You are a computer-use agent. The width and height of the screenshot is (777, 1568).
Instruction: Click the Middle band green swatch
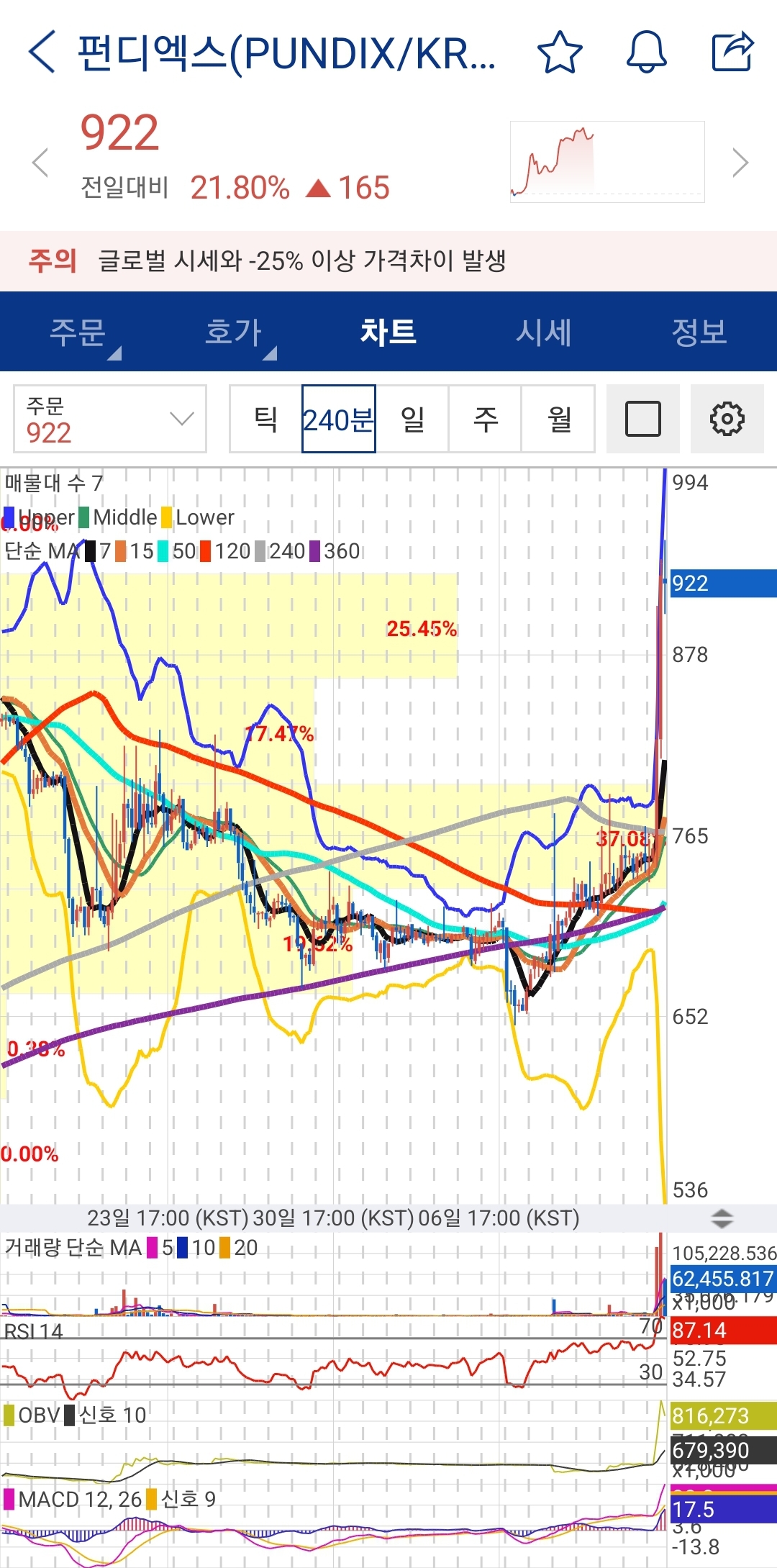(x=83, y=517)
